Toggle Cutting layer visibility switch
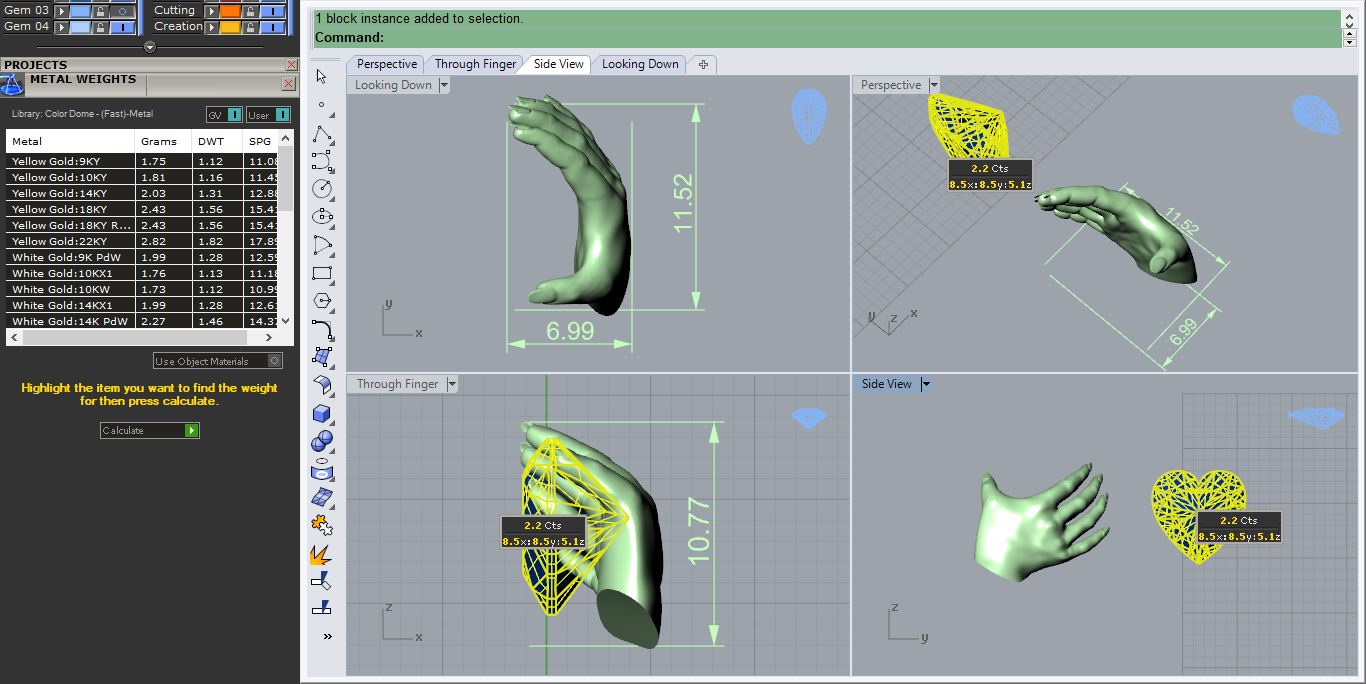The image size is (1366, 684). [272, 11]
